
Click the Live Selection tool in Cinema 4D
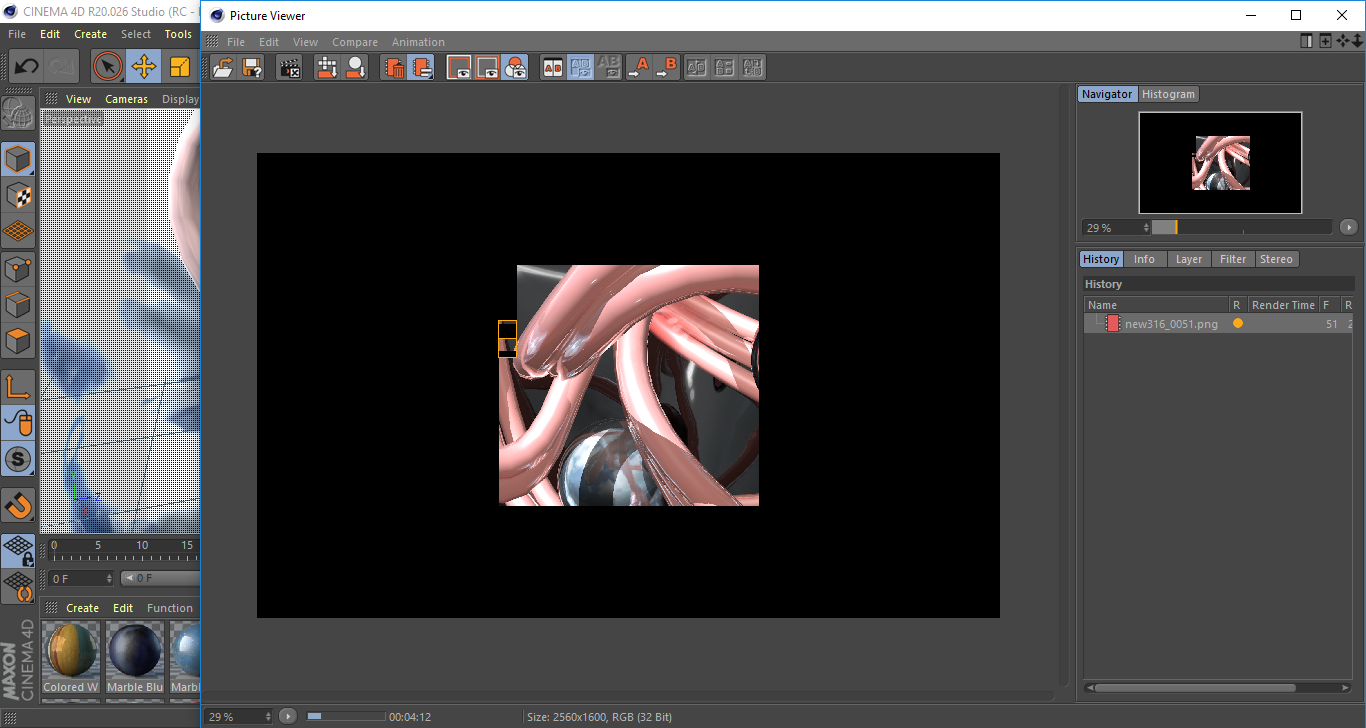(107, 67)
